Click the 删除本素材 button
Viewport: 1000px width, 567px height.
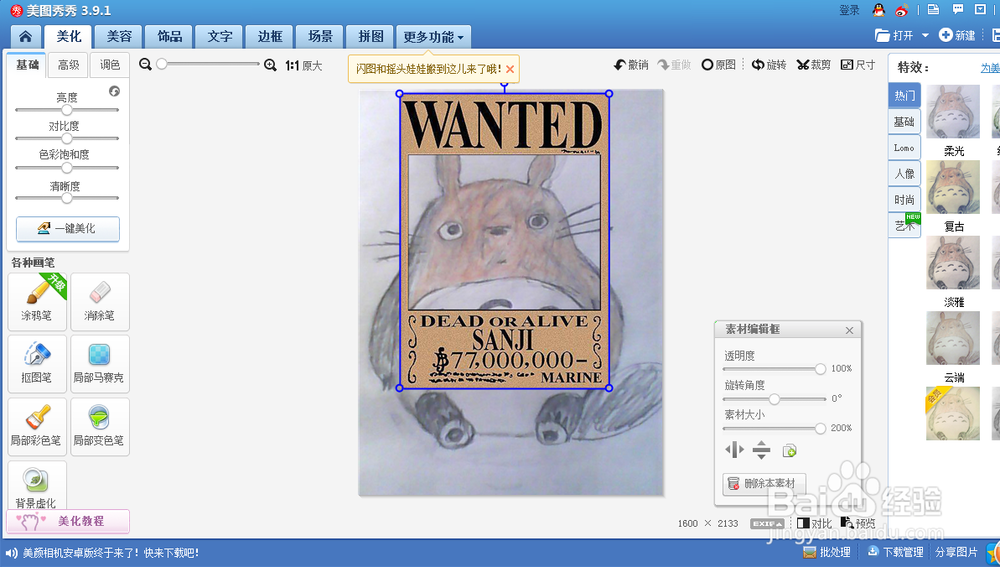pos(764,483)
